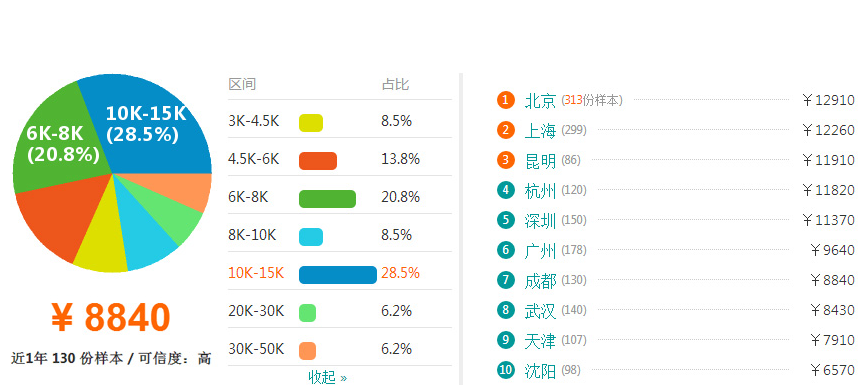Click the teal rank 4 badge for 杭州
This screenshot has width=860, height=385.
(506, 190)
